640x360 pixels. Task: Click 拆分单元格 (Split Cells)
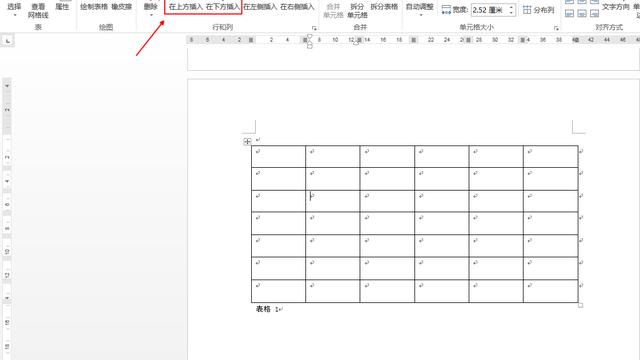(357, 11)
